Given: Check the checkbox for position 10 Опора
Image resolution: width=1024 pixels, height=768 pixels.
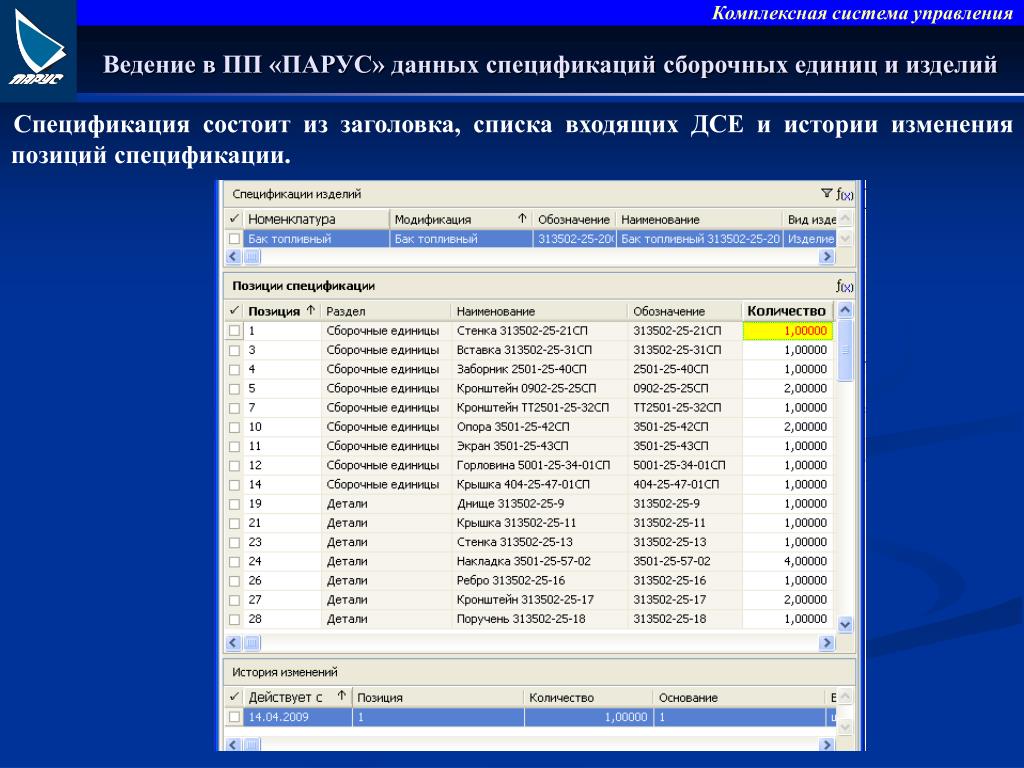Looking at the screenshot, I should (234, 427).
